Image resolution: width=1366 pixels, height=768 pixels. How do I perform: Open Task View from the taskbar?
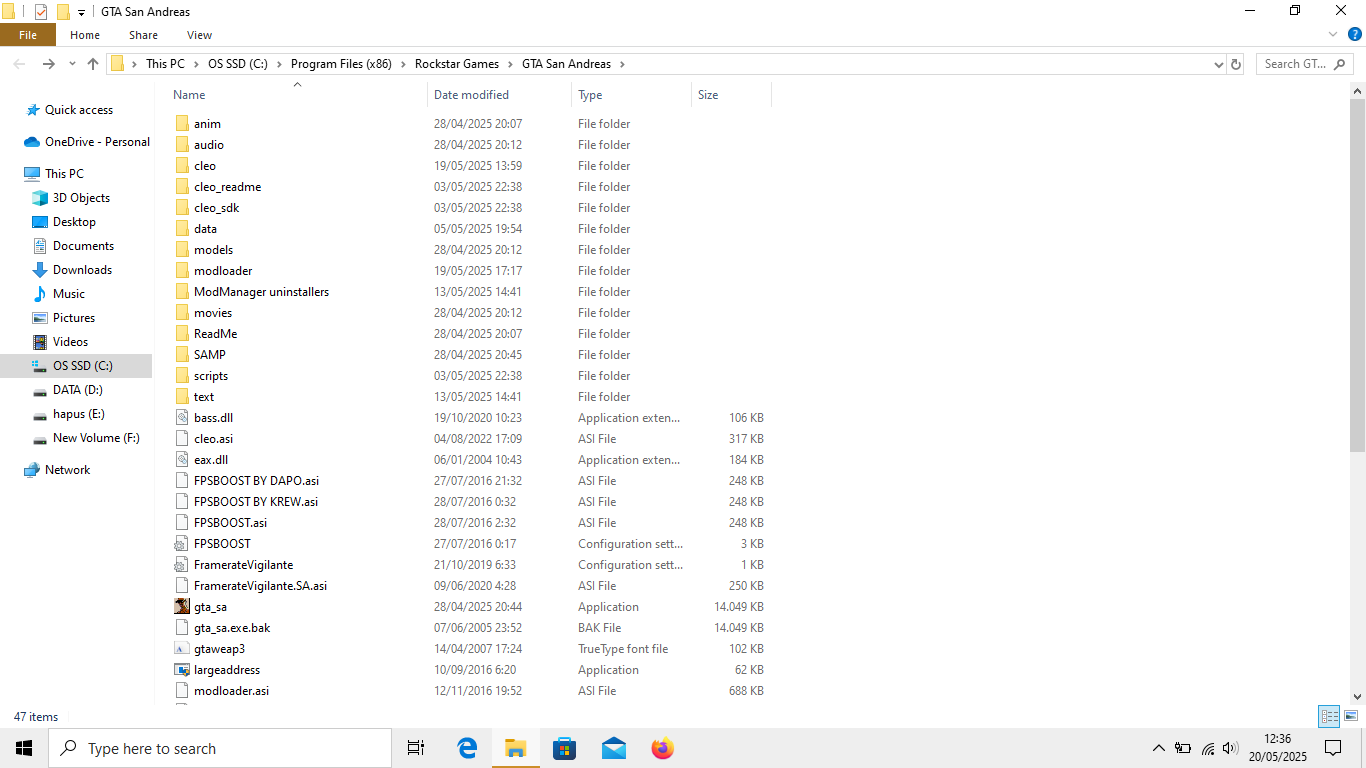[416, 748]
